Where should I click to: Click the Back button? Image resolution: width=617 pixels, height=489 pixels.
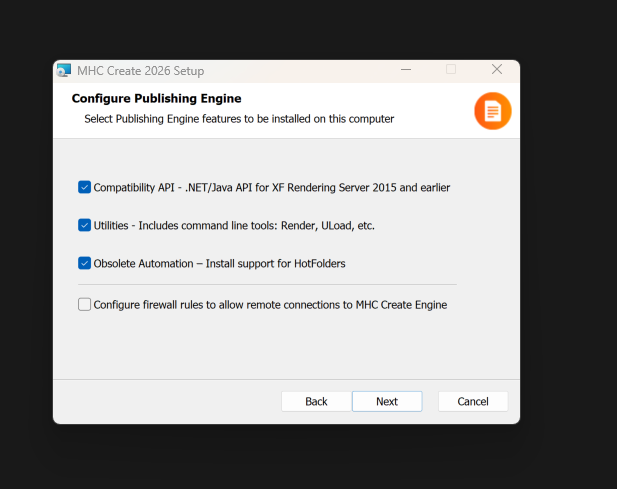click(x=316, y=401)
